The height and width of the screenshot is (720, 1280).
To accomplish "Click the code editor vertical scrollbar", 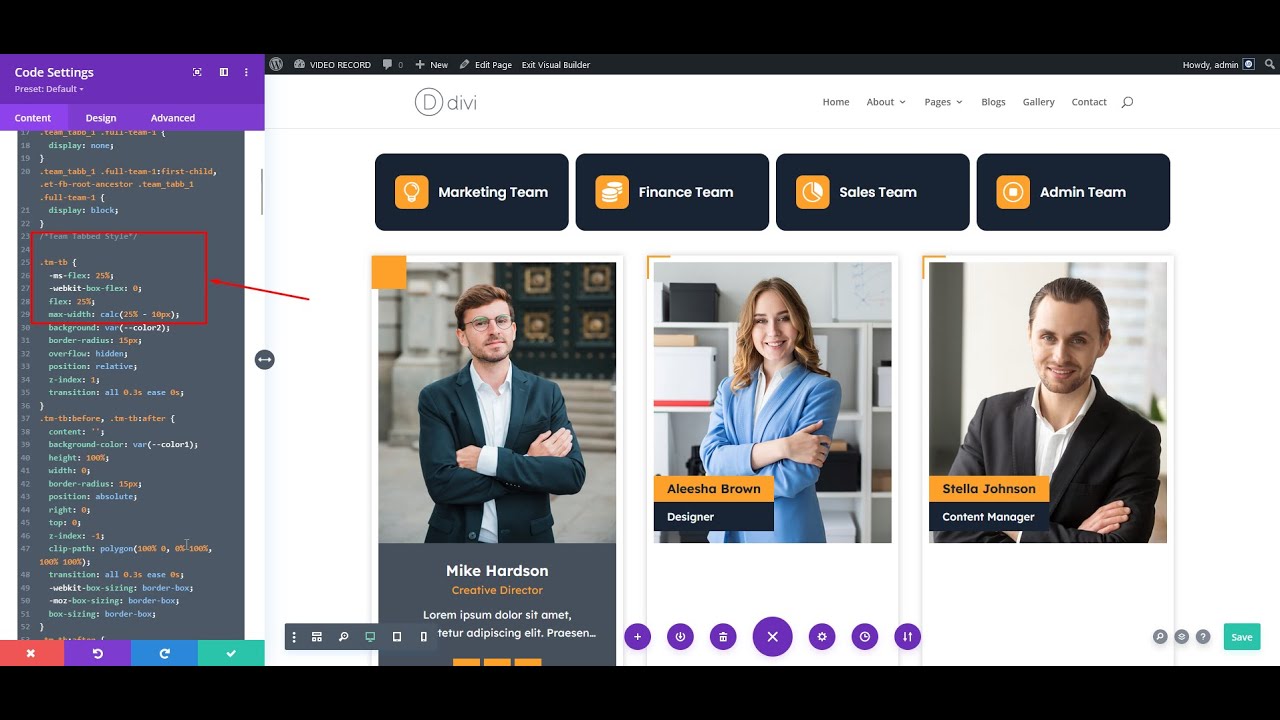I will pos(262,191).
